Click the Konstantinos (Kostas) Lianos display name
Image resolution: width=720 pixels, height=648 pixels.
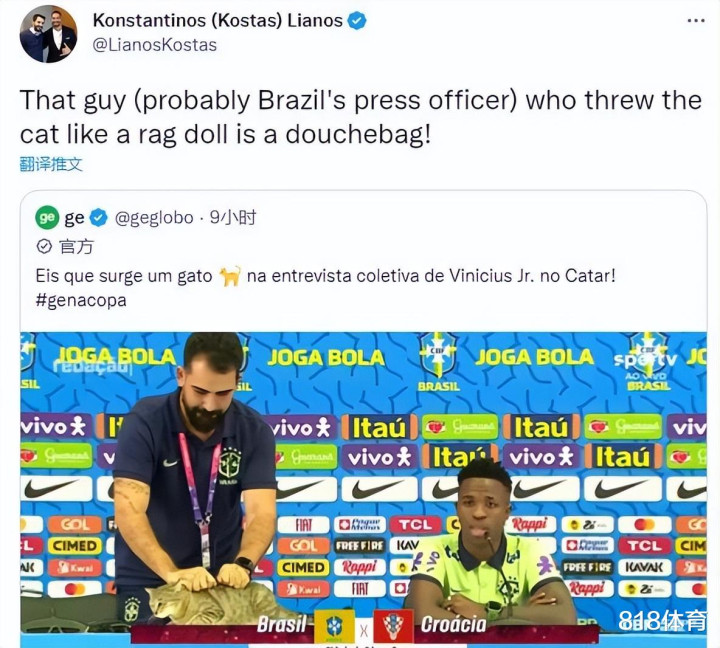pos(218,21)
